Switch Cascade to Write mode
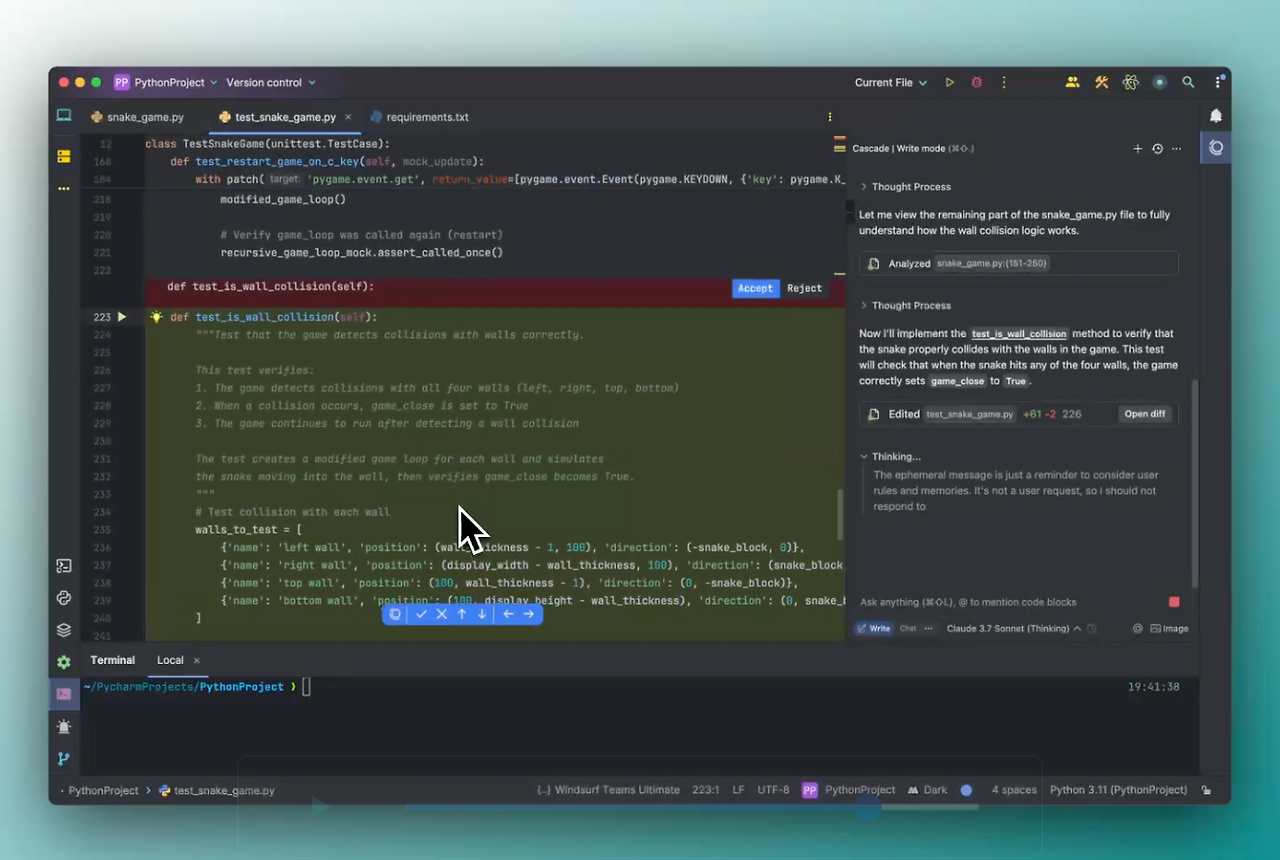Image resolution: width=1280 pixels, height=860 pixels. (873, 629)
